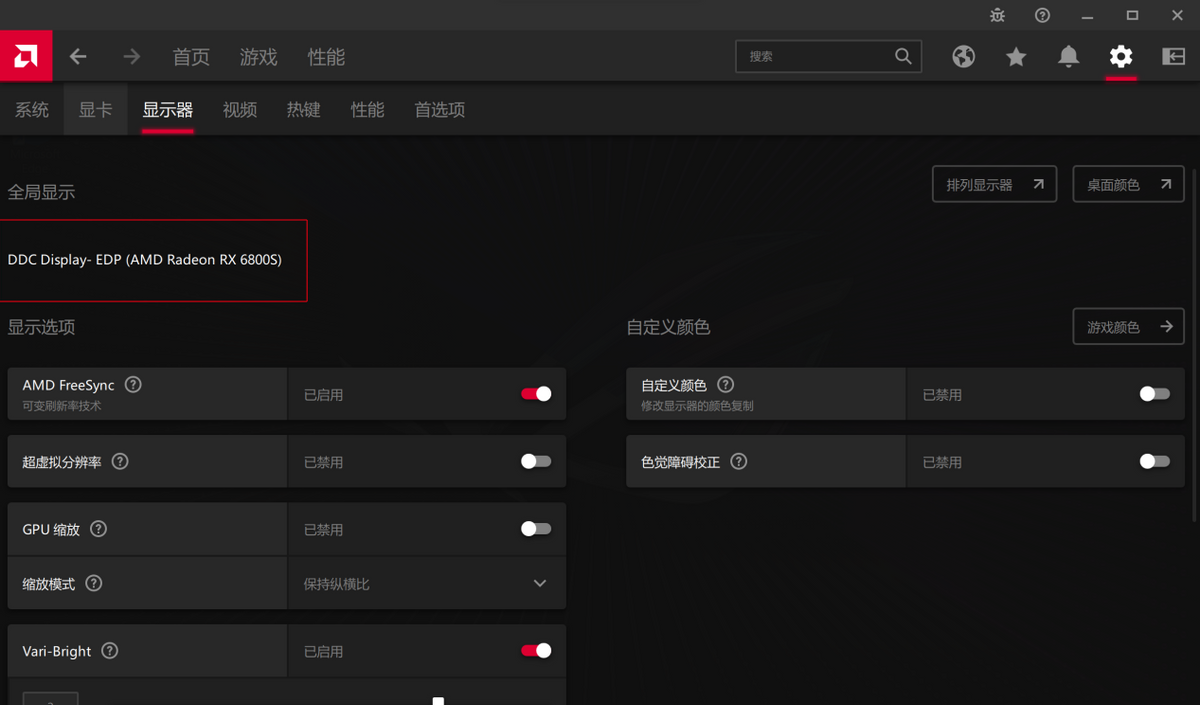Switch to the 热键 tab
Image resolution: width=1200 pixels, height=705 pixels.
[x=304, y=110]
